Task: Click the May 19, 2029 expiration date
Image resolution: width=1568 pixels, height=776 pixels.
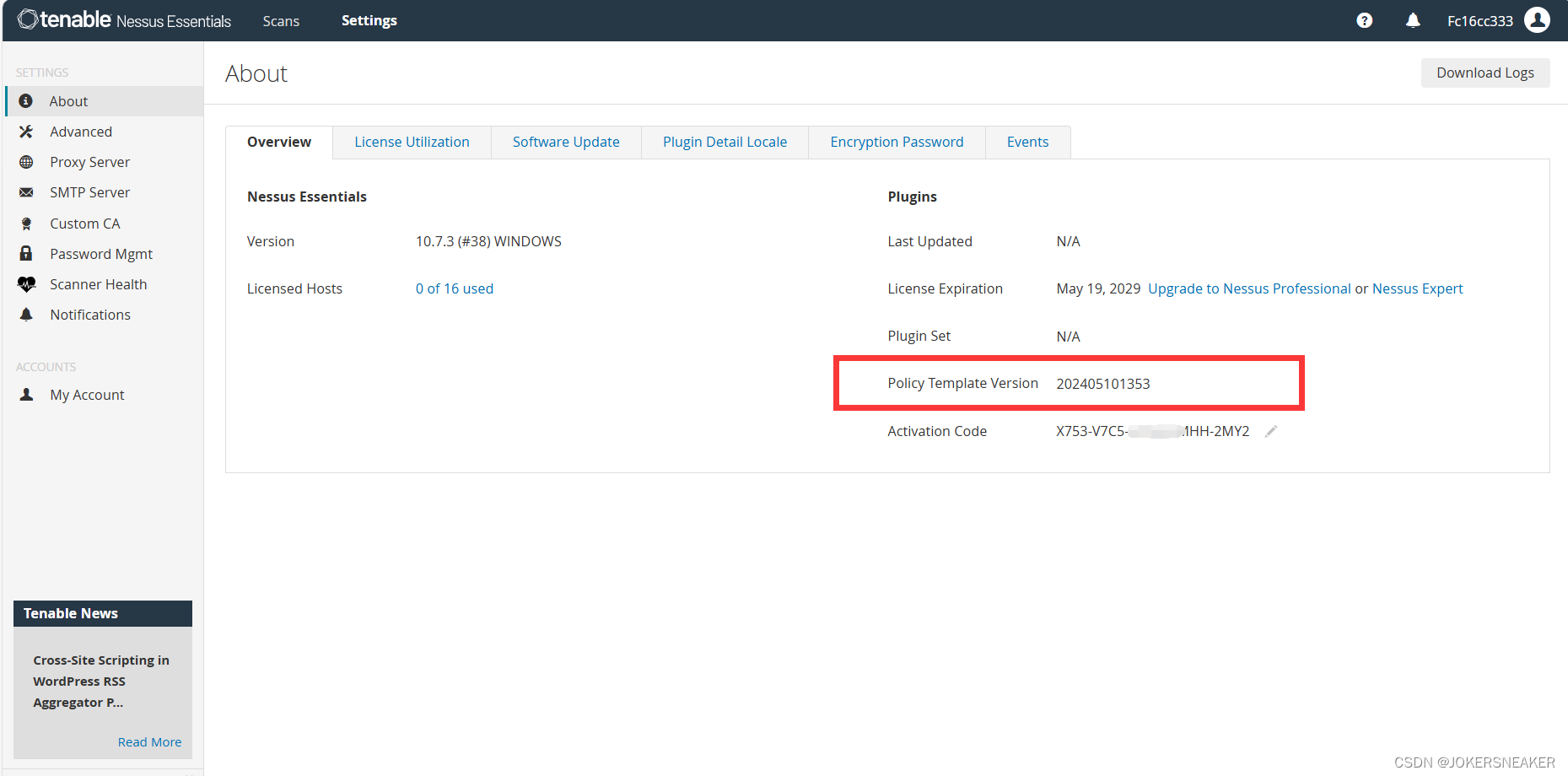Action: click(1098, 288)
